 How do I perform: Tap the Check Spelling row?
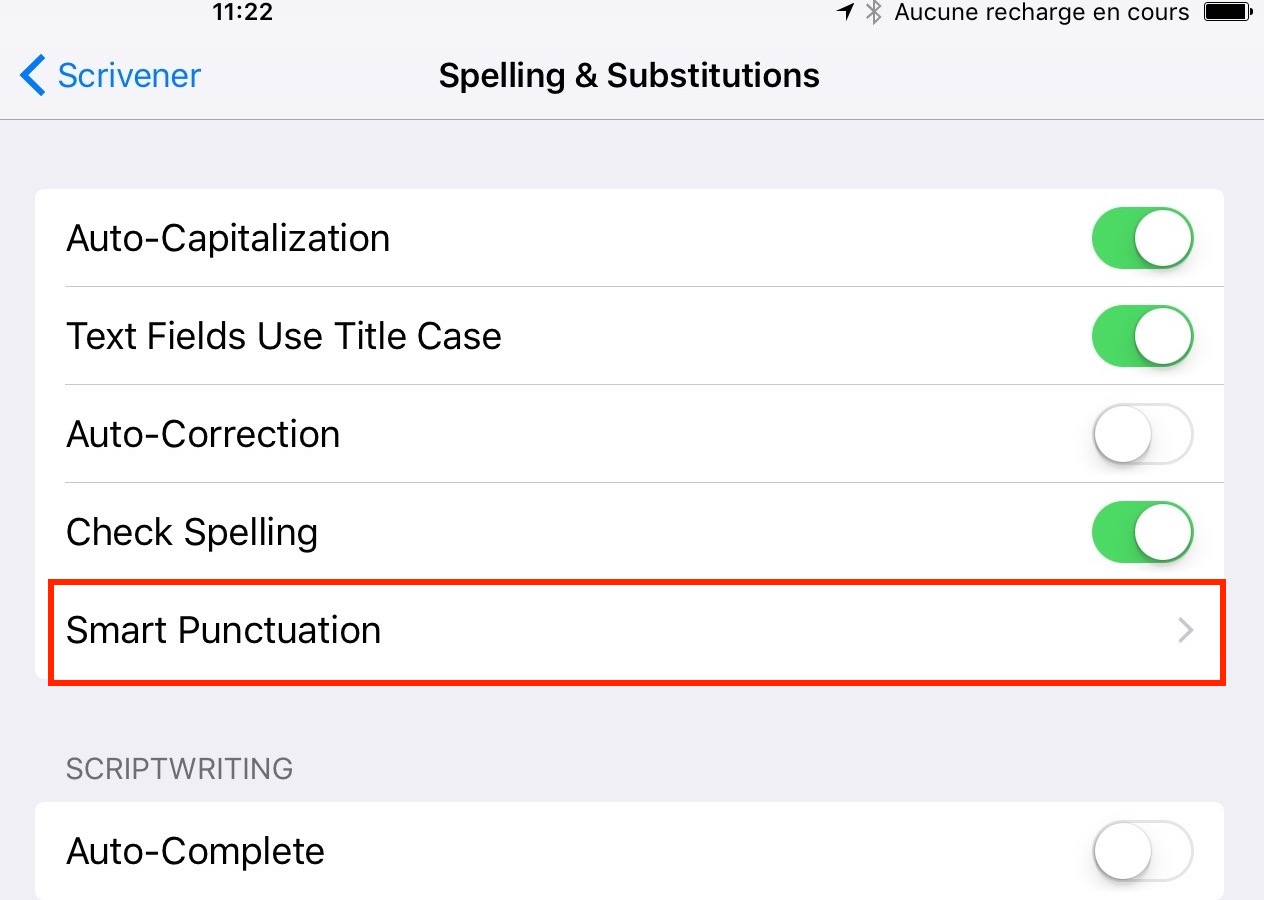click(x=192, y=531)
